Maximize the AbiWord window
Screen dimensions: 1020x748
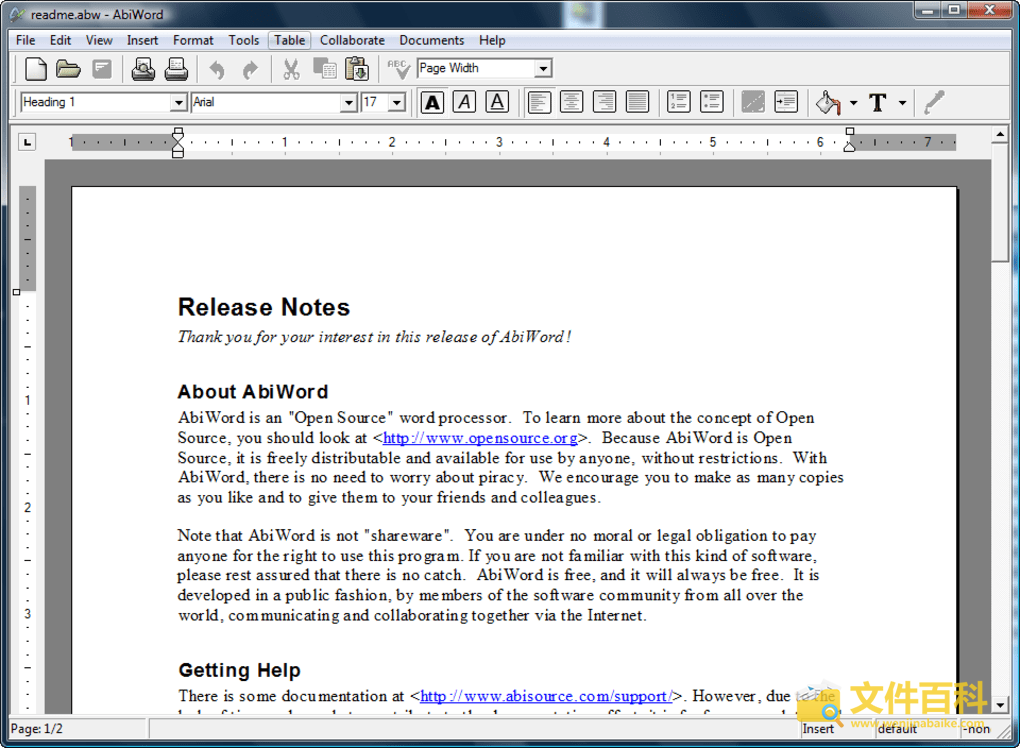coord(954,10)
